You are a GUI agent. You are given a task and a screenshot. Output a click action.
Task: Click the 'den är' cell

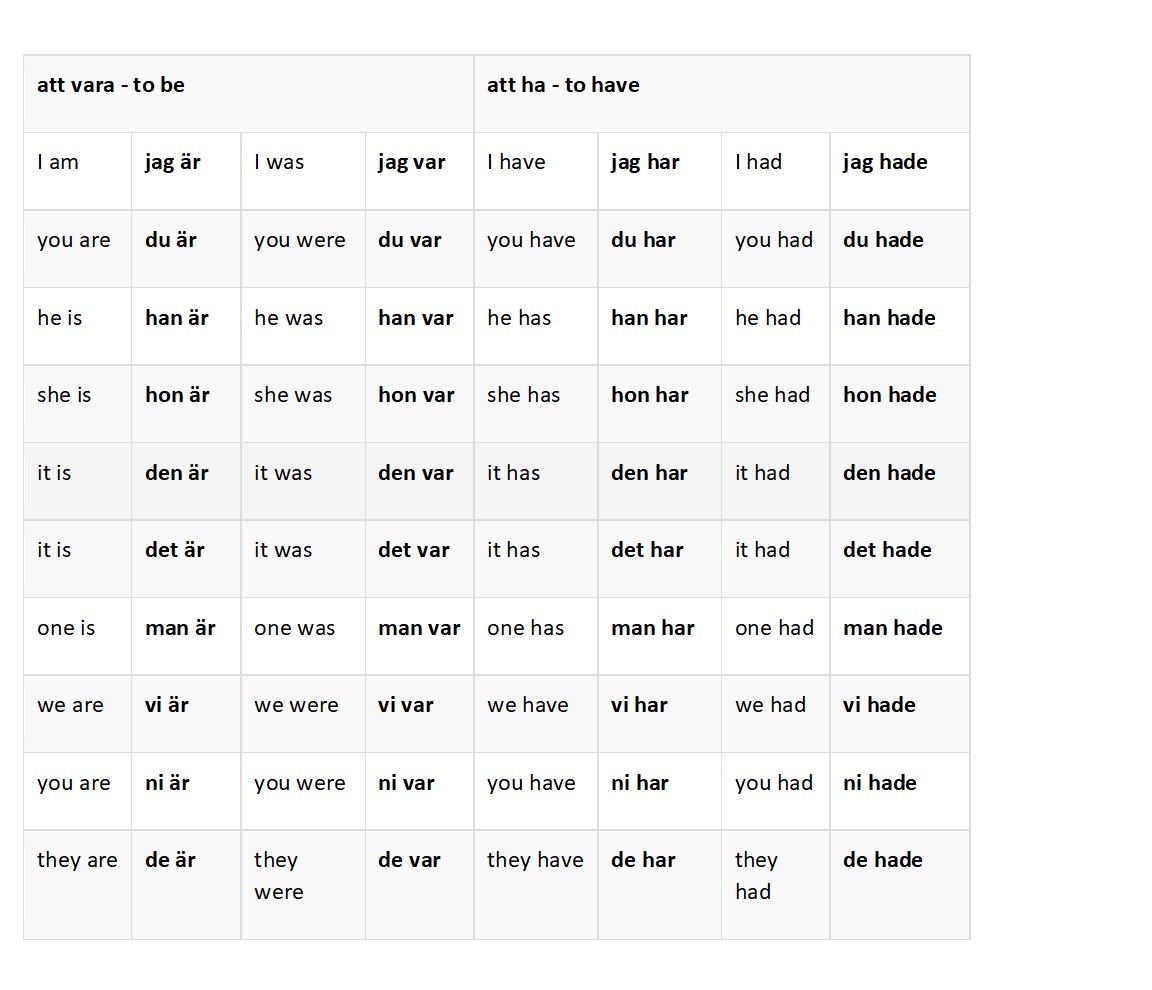pyautogui.click(x=186, y=481)
